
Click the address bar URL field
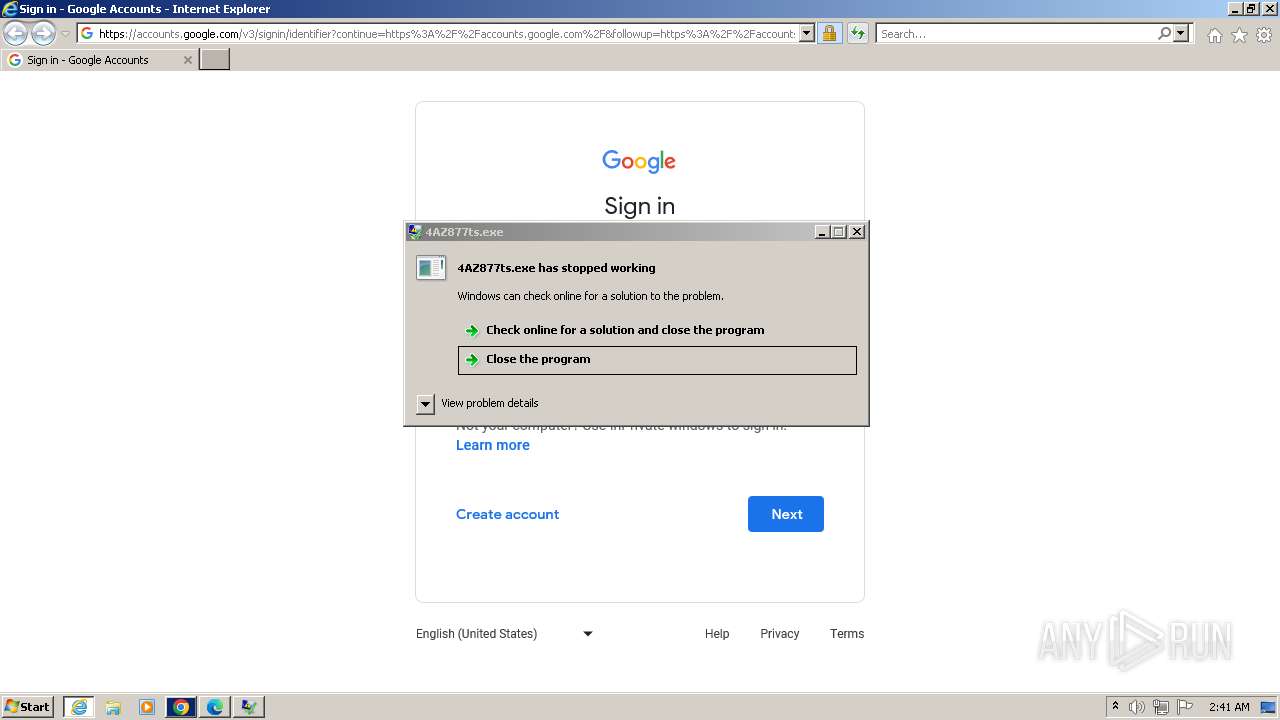click(x=447, y=34)
